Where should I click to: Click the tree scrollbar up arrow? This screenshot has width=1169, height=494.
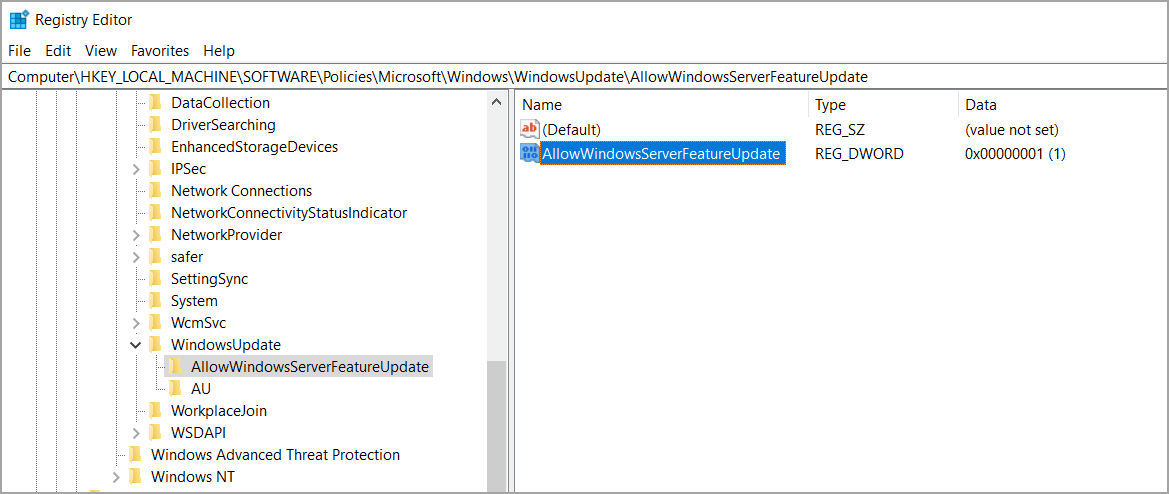(497, 102)
